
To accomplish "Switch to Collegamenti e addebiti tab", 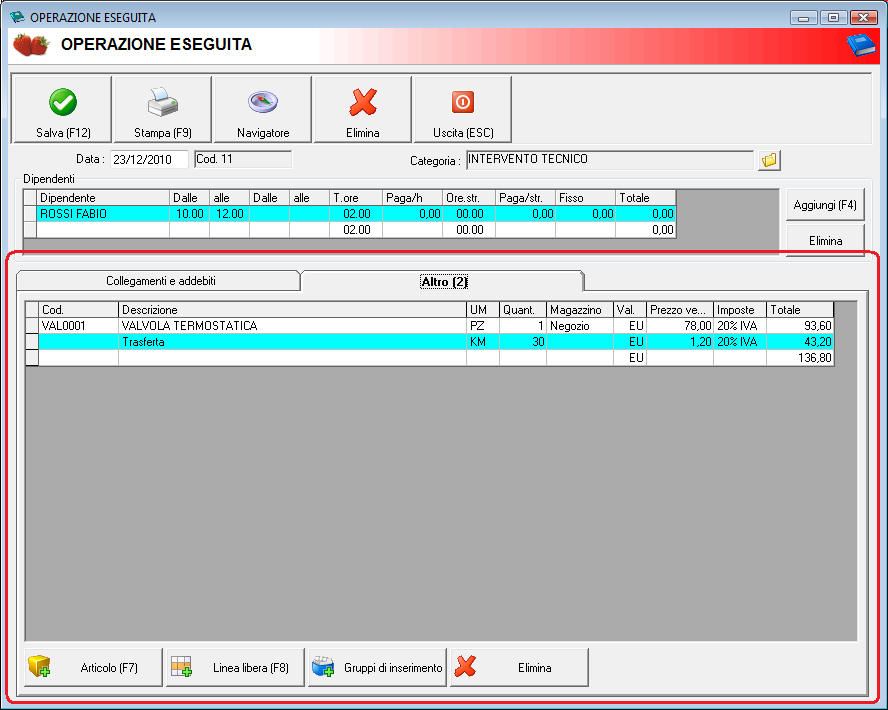I will coord(159,281).
